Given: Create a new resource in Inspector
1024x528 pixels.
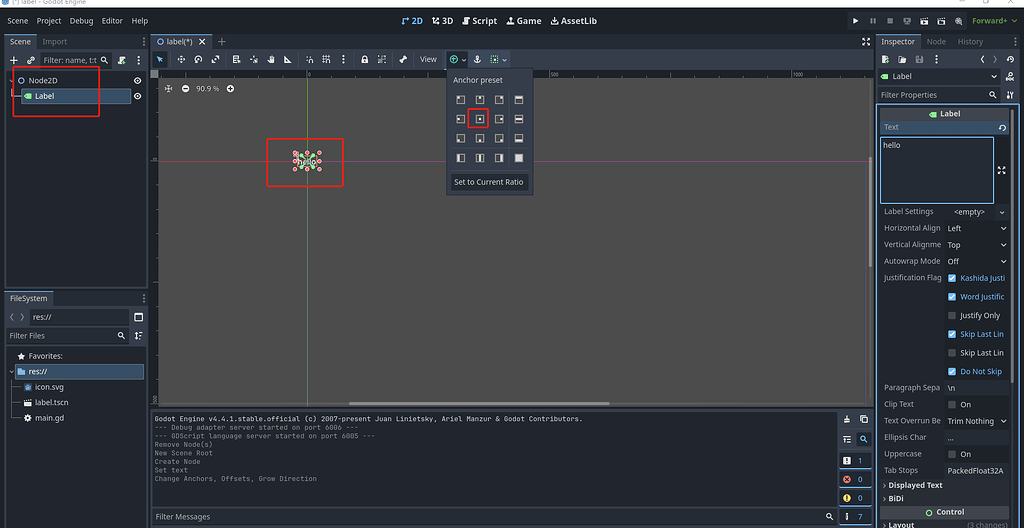Looking at the screenshot, I should coord(885,59).
